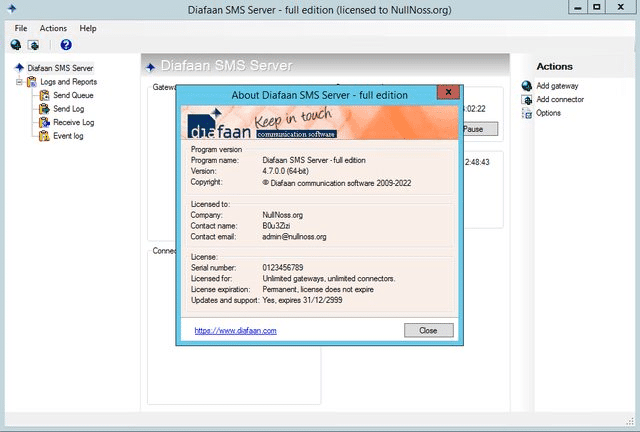
Task: Click the About dialog title bar text
Action: coord(320,95)
